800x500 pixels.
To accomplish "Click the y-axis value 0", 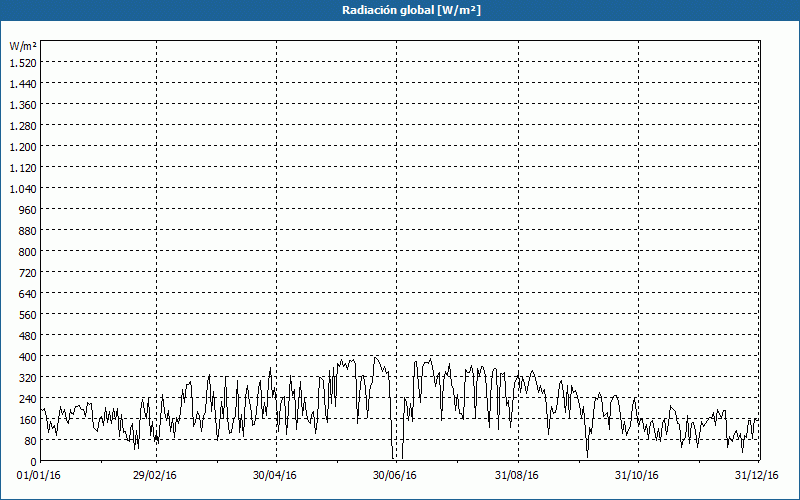I will click(34, 462).
